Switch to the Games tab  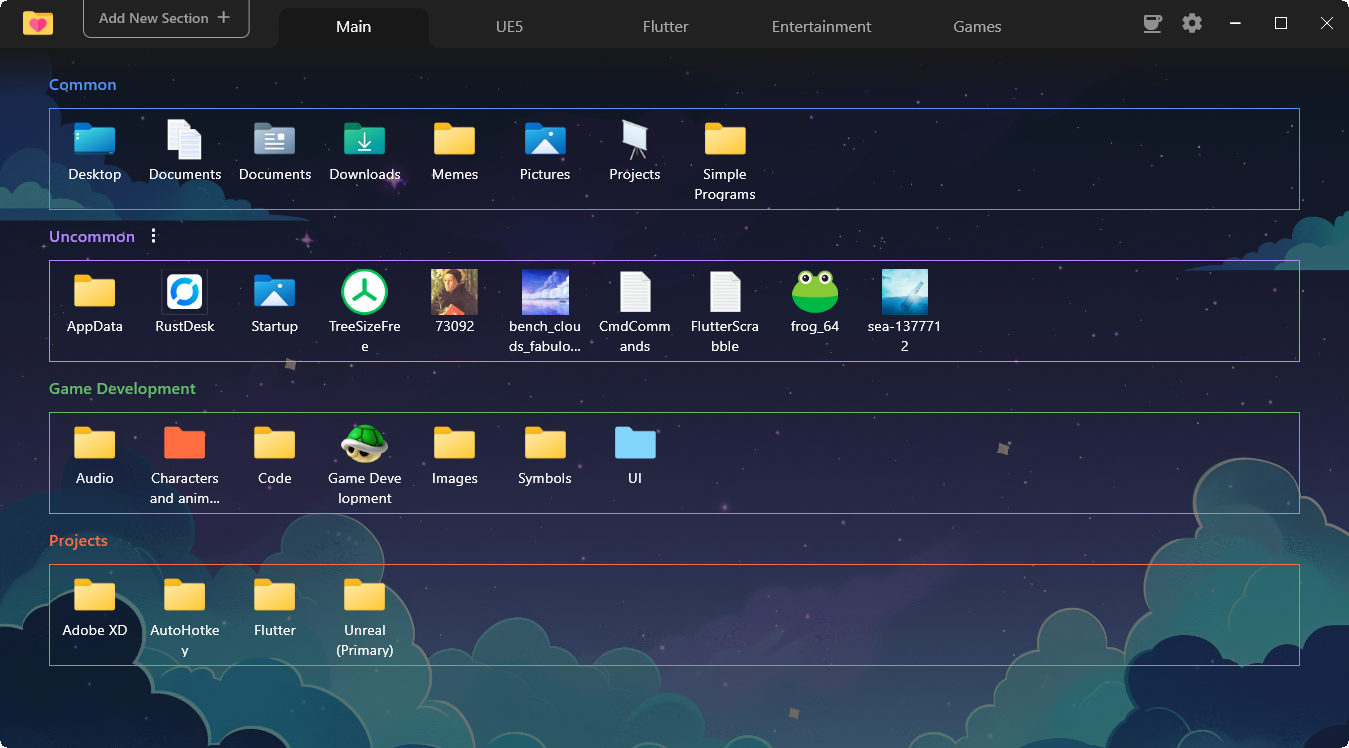(978, 27)
